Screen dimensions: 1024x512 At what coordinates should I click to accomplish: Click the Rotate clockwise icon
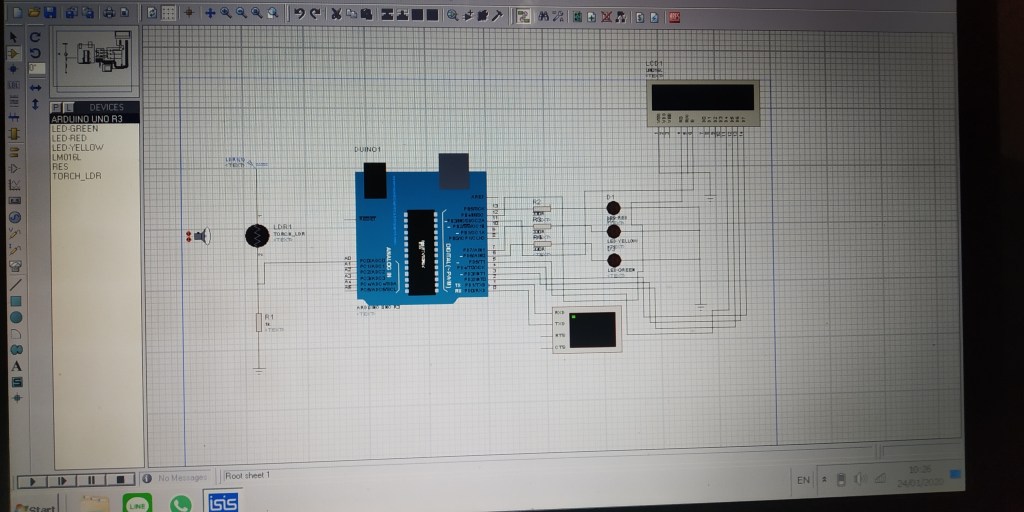click(35, 37)
